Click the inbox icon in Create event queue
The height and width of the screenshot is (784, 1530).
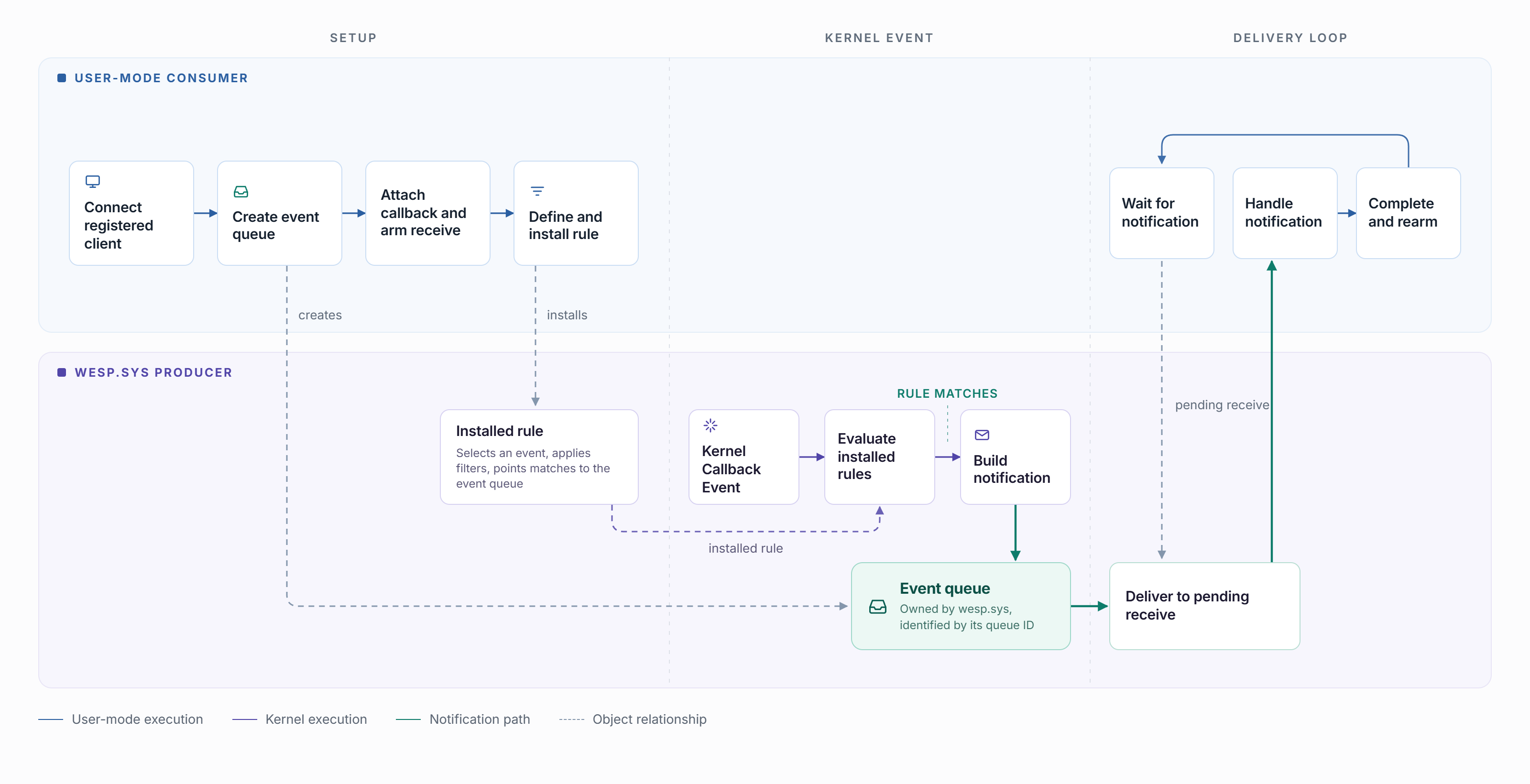click(240, 191)
